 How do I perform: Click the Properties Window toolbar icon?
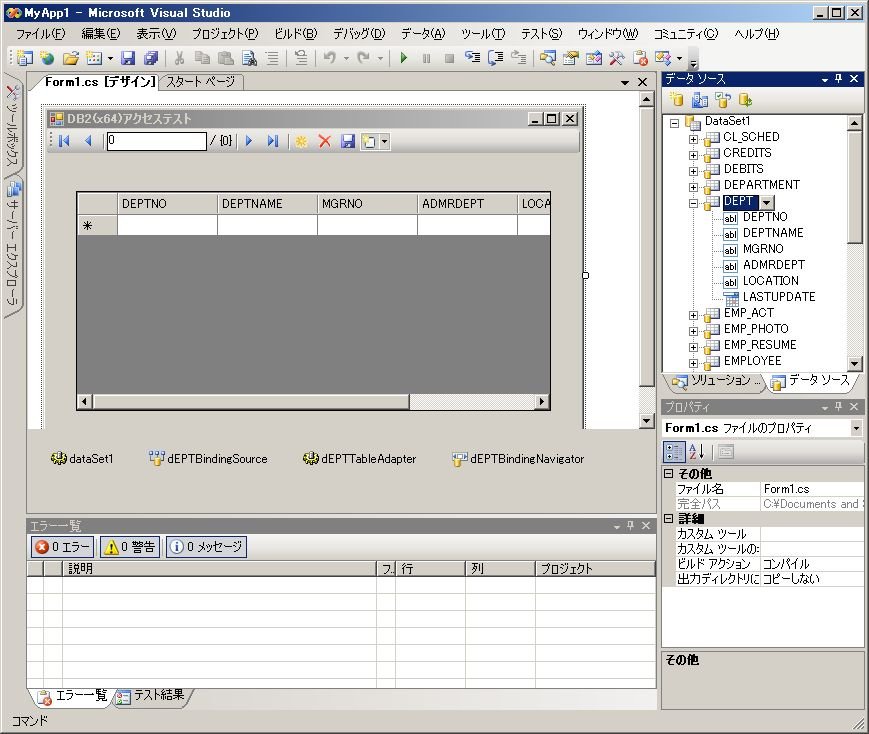pyautogui.click(x=570, y=58)
